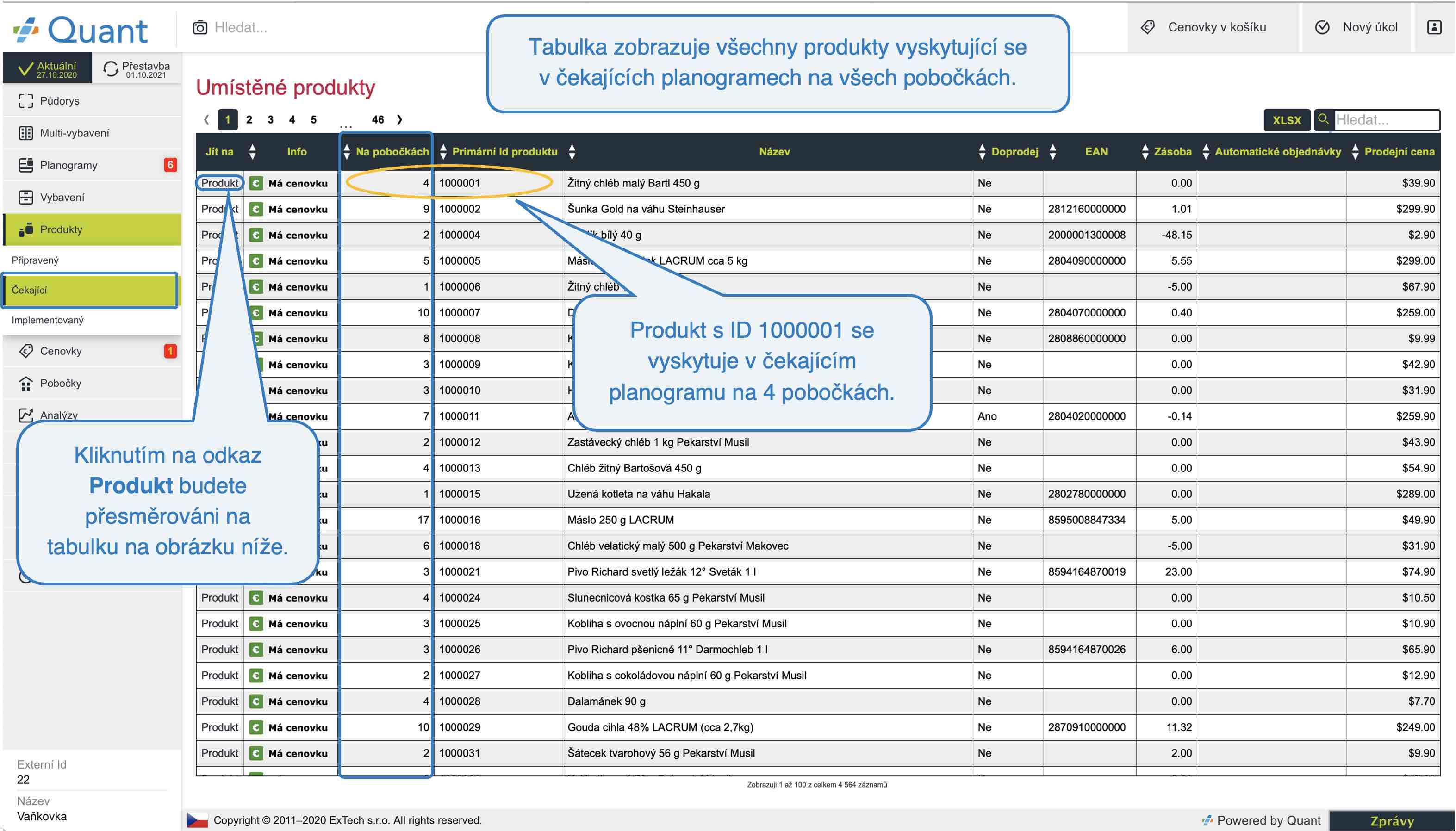Click the magnifier icon of table search
1456x831 pixels.
(x=1323, y=119)
